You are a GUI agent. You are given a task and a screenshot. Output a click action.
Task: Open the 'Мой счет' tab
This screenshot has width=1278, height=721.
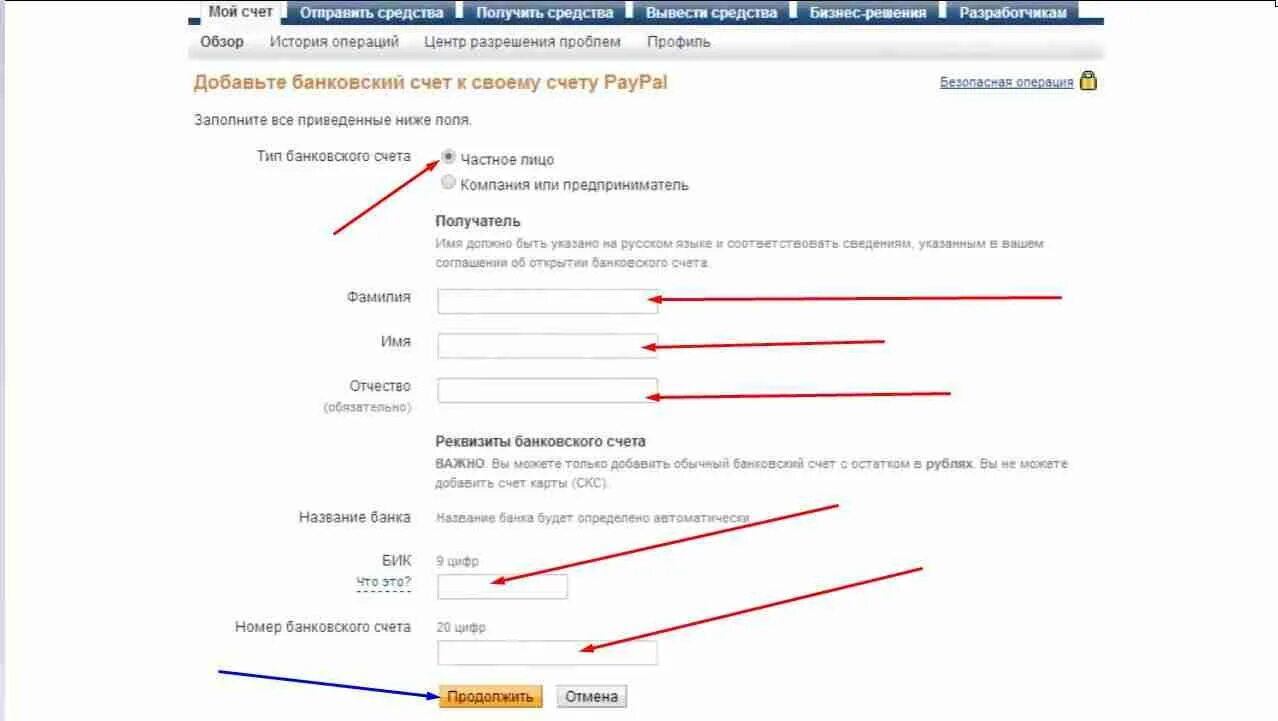[240, 12]
